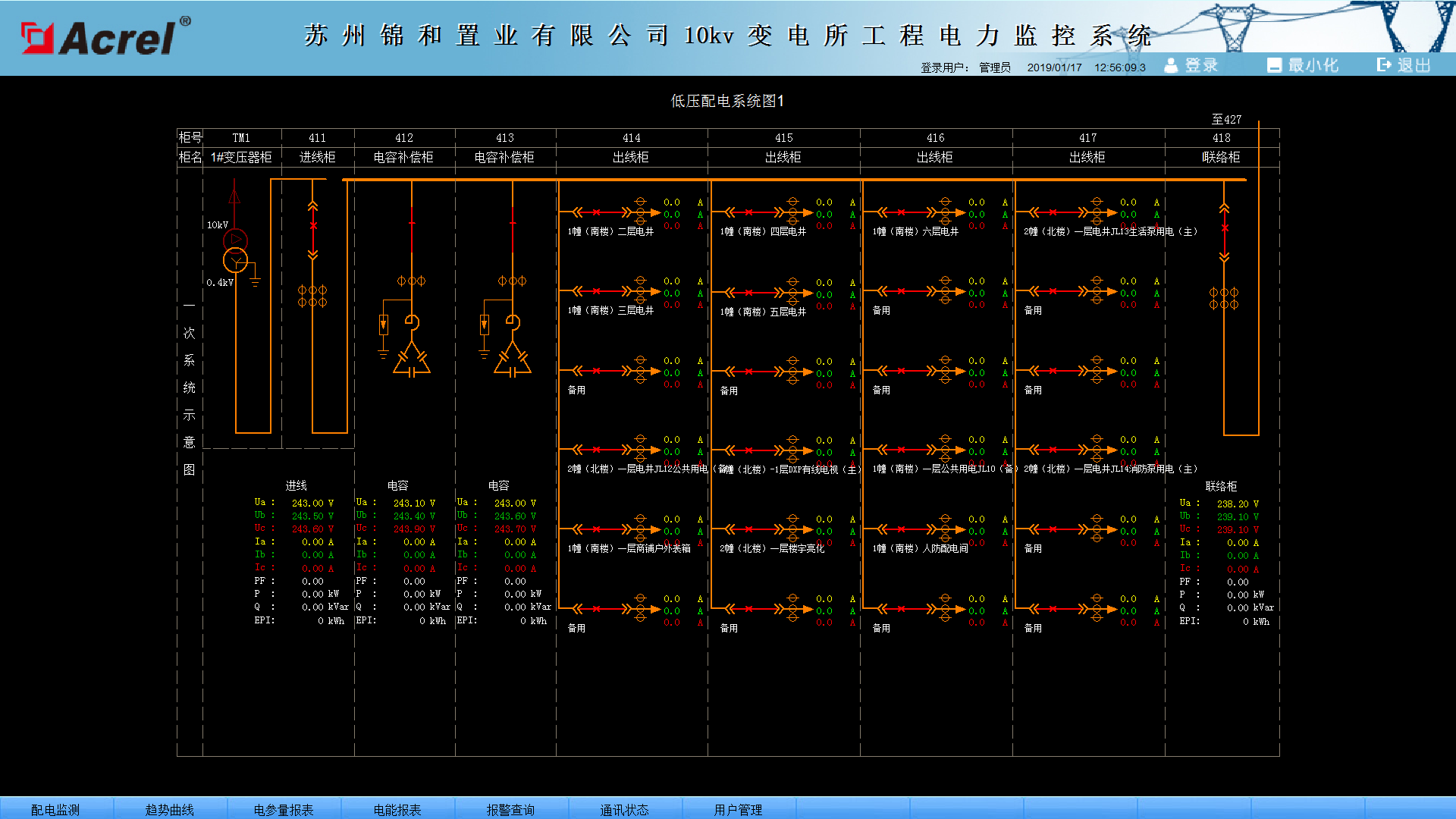The width and height of the screenshot is (1456, 819).
Task: Click the 低压配电系统图1 title
Action: pos(727,101)
